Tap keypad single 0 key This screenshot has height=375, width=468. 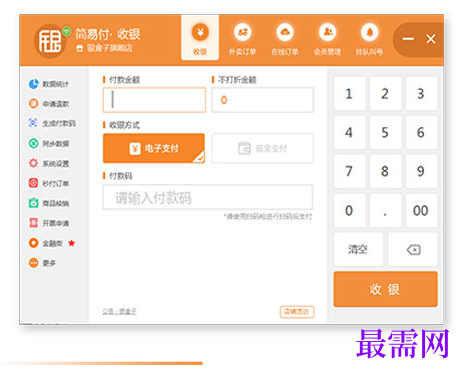pyautogui.click(x=349, y=211)
